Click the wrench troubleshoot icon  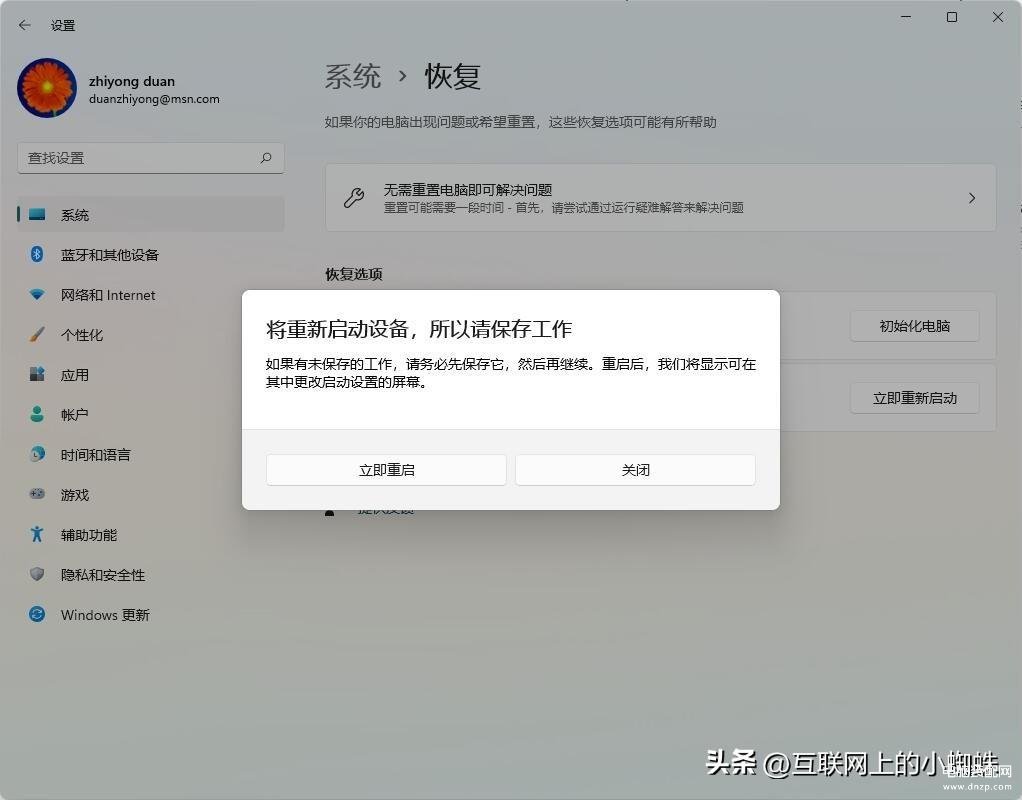(x=354, y=198)
